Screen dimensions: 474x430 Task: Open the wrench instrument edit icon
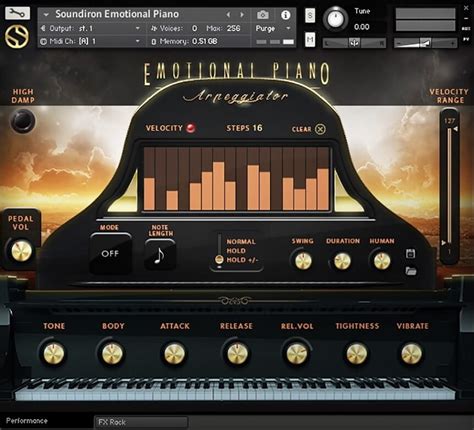pos(17,13)
